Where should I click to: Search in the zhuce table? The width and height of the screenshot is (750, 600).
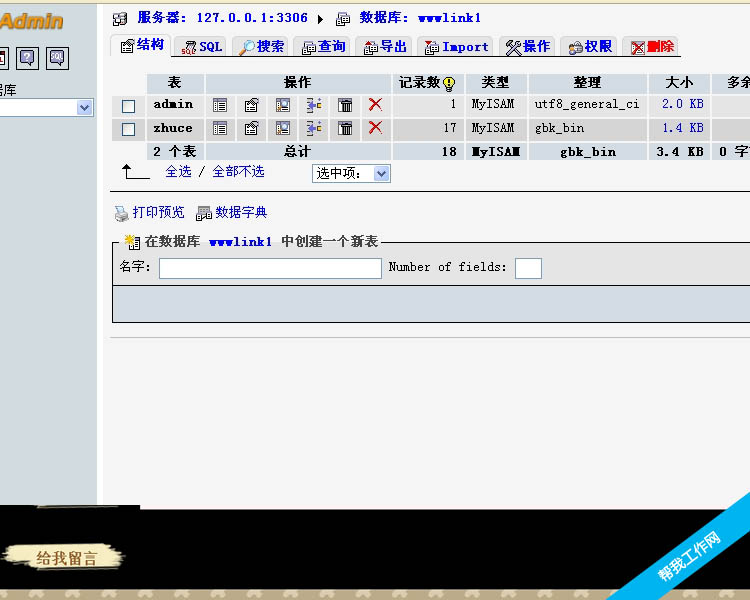(x=283, y=128)
